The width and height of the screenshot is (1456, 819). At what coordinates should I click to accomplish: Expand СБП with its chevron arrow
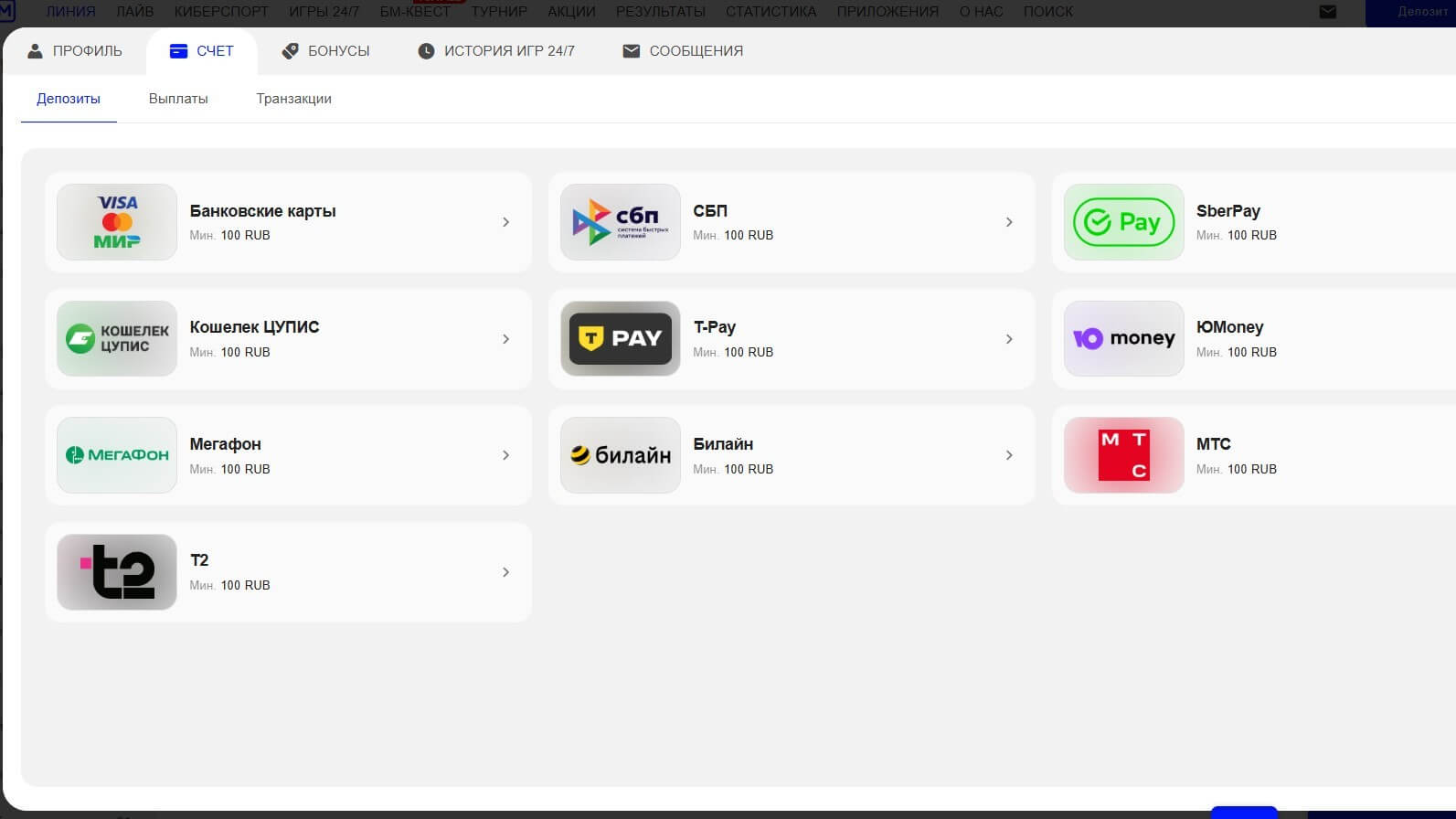pyautogui.click(x=1009, y=222)
